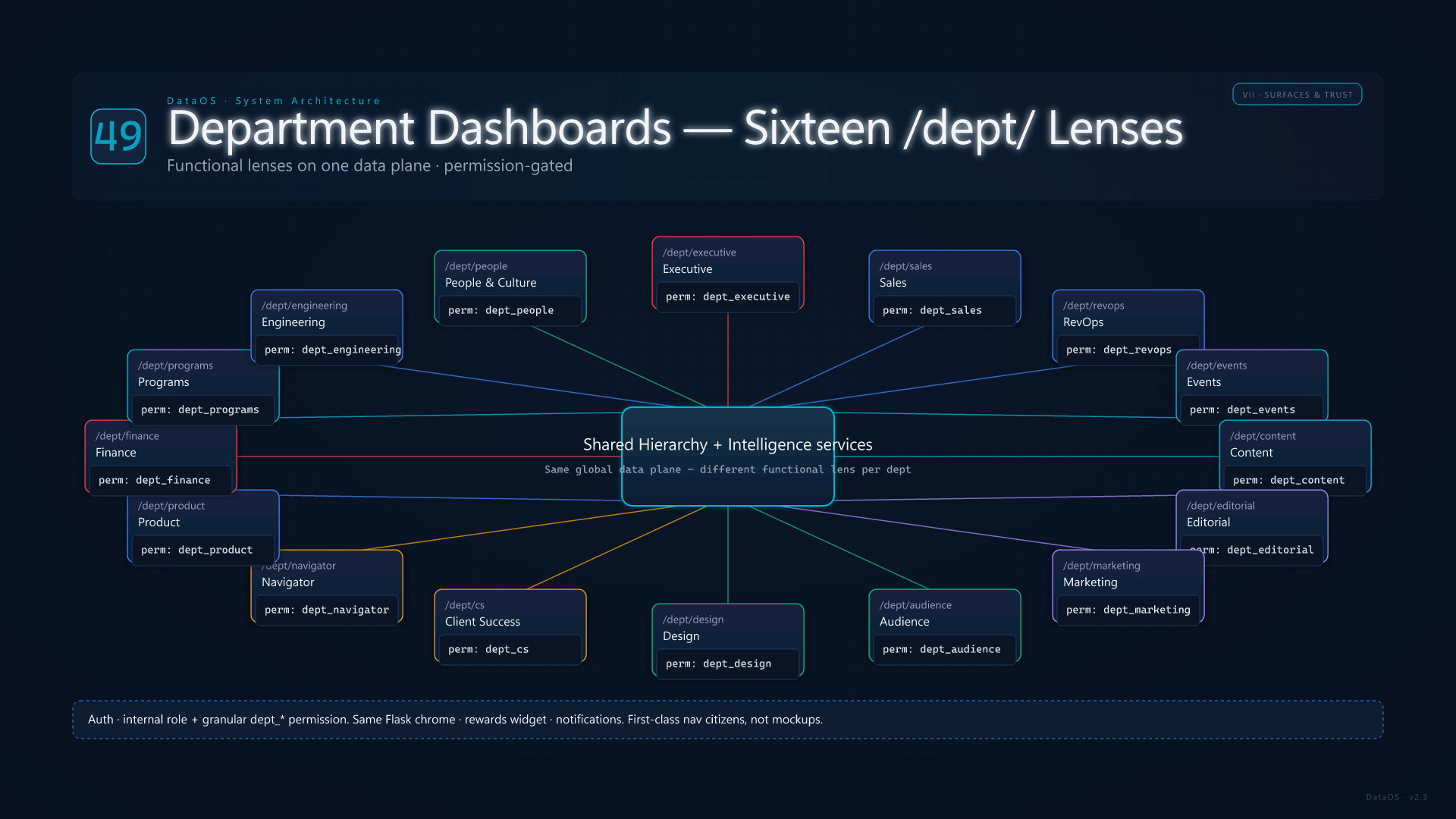
Task: Select the Client Success title
Action: pyautogui.click(x=482, y=622)
